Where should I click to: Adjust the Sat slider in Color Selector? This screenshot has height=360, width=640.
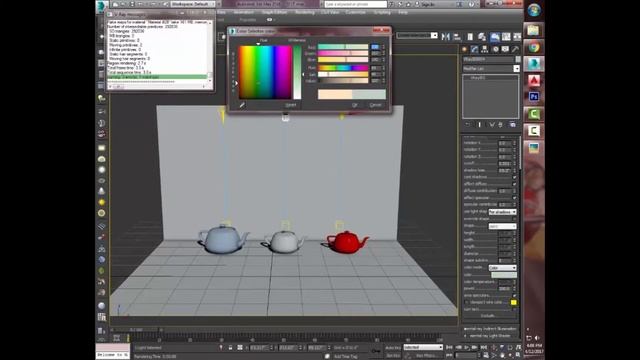point(343,74)
